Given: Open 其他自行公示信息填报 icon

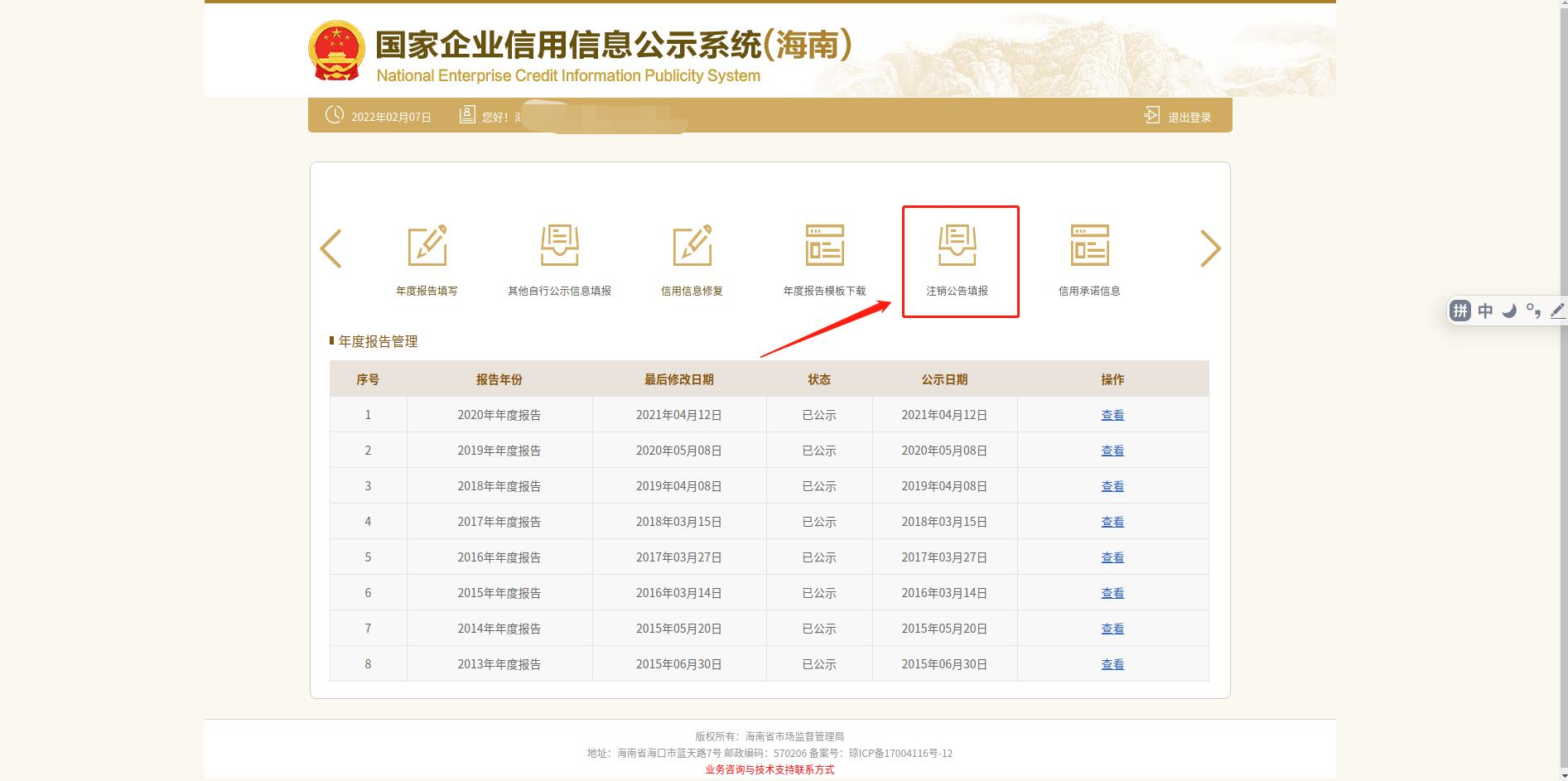Looking at the screenshot, I should click(559, 246).
